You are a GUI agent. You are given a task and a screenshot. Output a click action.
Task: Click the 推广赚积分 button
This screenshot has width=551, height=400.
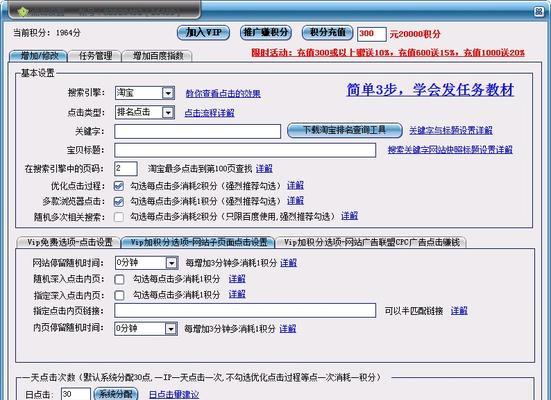(x=266, y=33)
